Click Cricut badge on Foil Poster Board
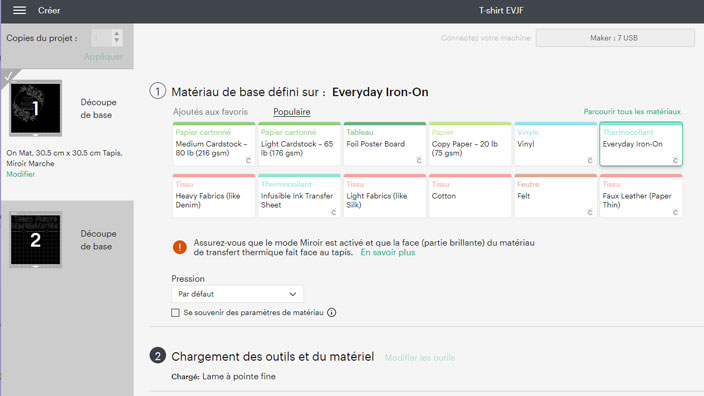The height and width of the screenshot is (396, 704). pyautogui.click(x=418, y=160)
